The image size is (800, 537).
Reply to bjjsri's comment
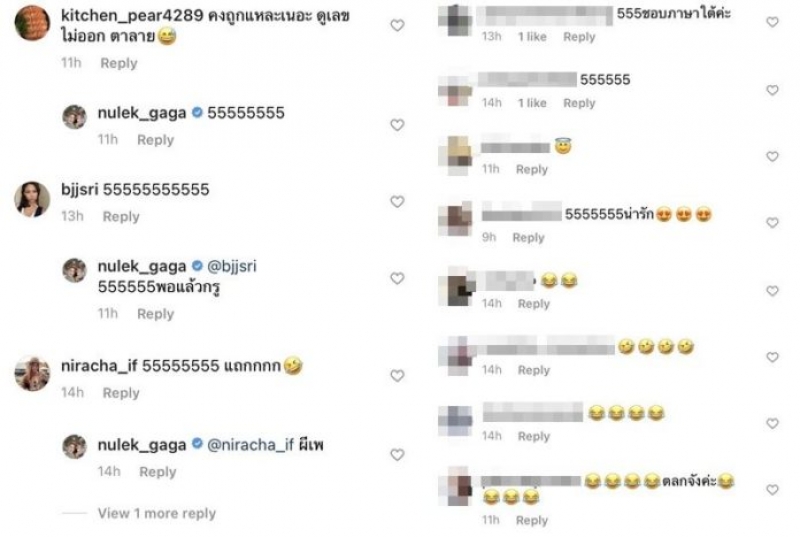[x=121, y=217]
